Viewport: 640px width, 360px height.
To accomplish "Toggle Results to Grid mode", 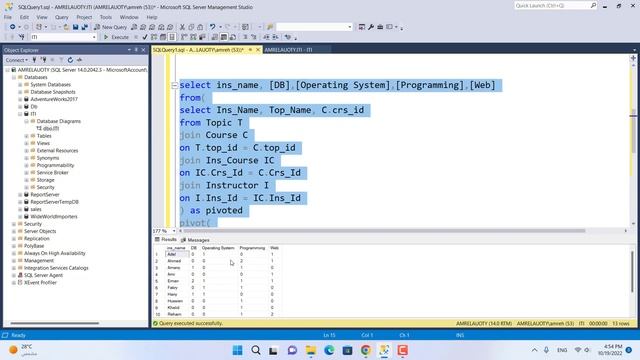I will point(224,37).
